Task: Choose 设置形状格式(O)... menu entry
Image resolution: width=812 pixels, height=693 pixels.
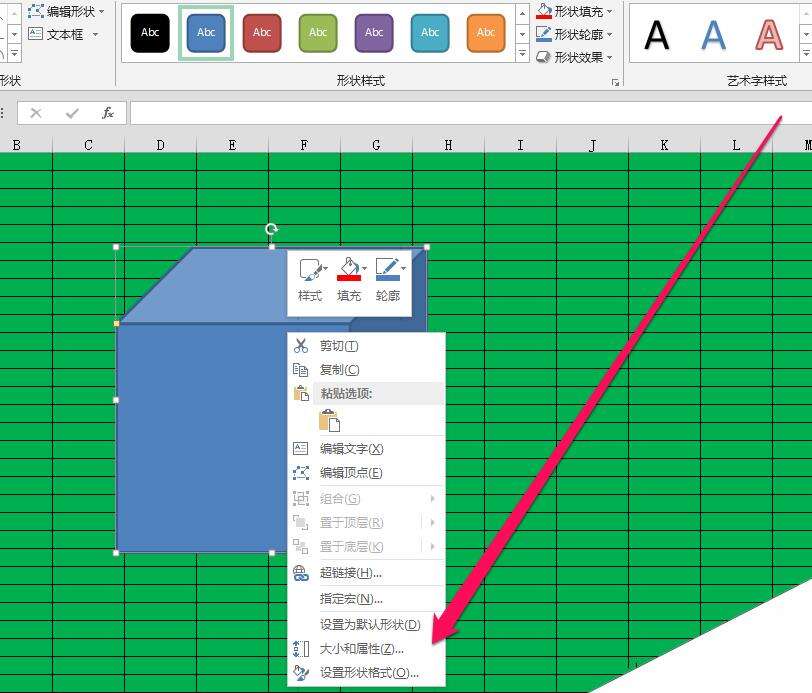Action: [366, 672]
